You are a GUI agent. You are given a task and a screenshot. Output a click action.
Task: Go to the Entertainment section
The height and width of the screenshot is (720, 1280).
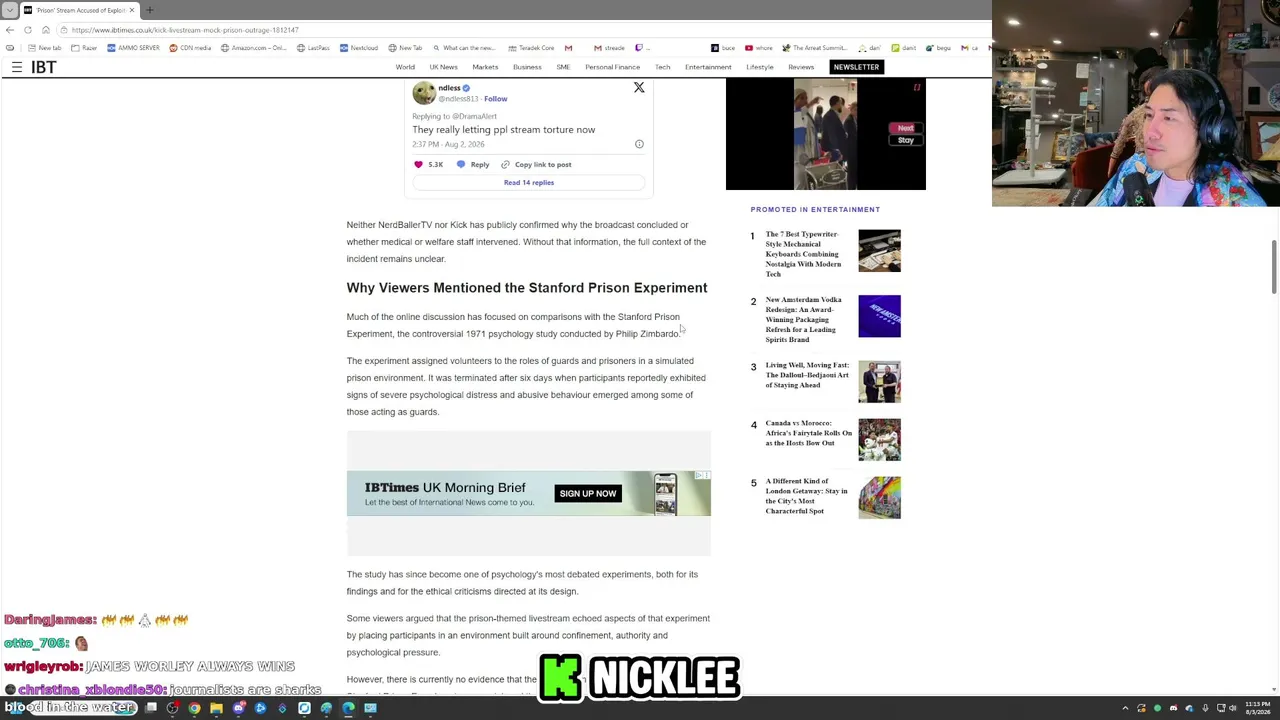coord(708,67)
